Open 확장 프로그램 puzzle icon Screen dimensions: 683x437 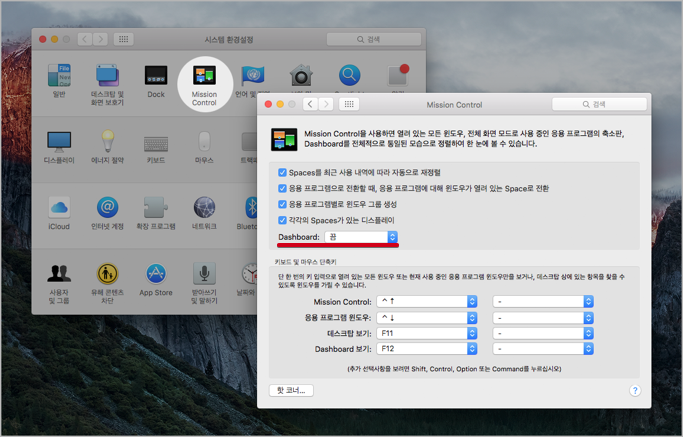pos(156,207)
